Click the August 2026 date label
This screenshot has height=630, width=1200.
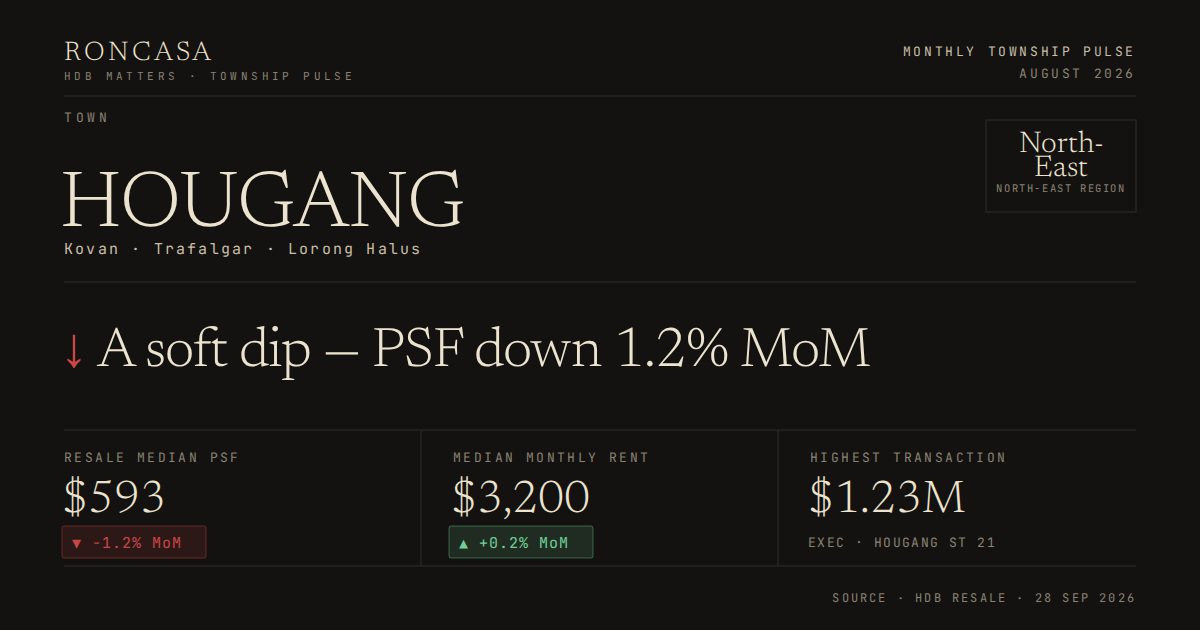click(1077, 74)
